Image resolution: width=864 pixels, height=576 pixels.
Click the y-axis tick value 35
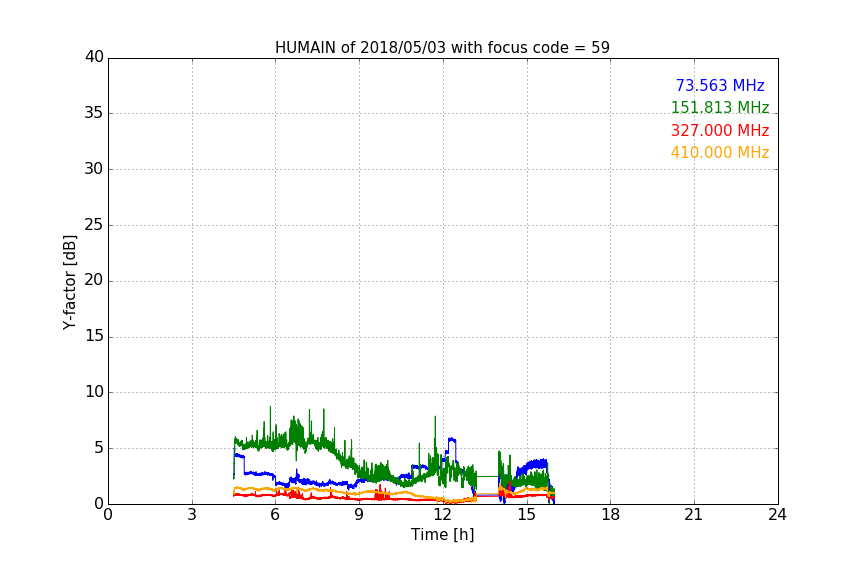click(94, 113)
